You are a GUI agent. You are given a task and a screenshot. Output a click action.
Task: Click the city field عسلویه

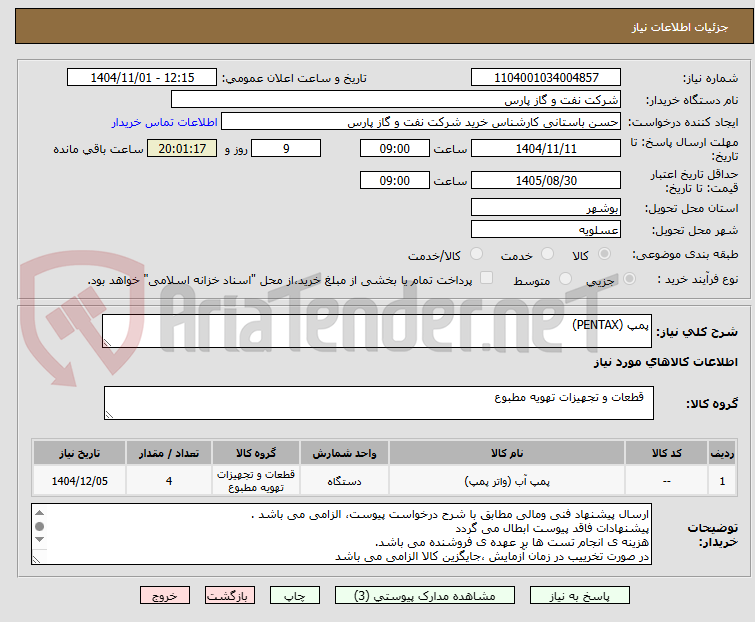tap(546, 230)
